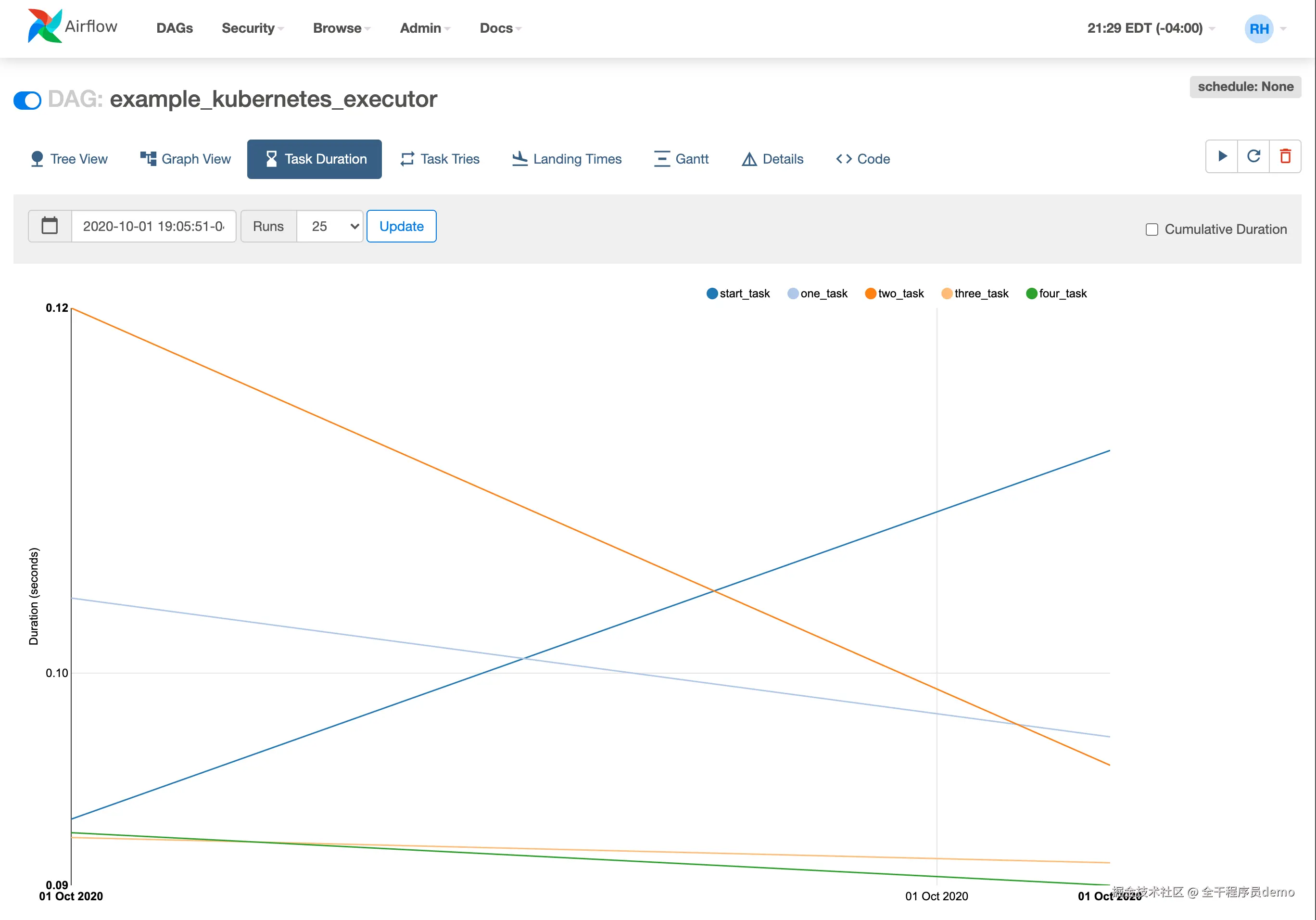Click the orange two_task legend swatch
Image resolution: width=1316 pixels, height=920 pixels.
coord(871,294)
